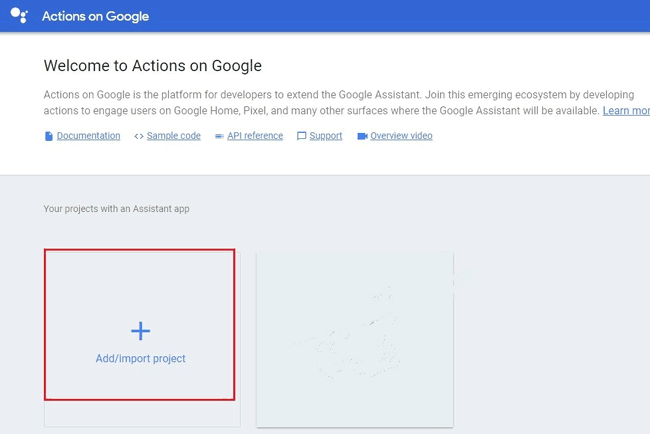Open the API reference link
The height and width of the screenshot is (434, 650).
tap(255, 136)
